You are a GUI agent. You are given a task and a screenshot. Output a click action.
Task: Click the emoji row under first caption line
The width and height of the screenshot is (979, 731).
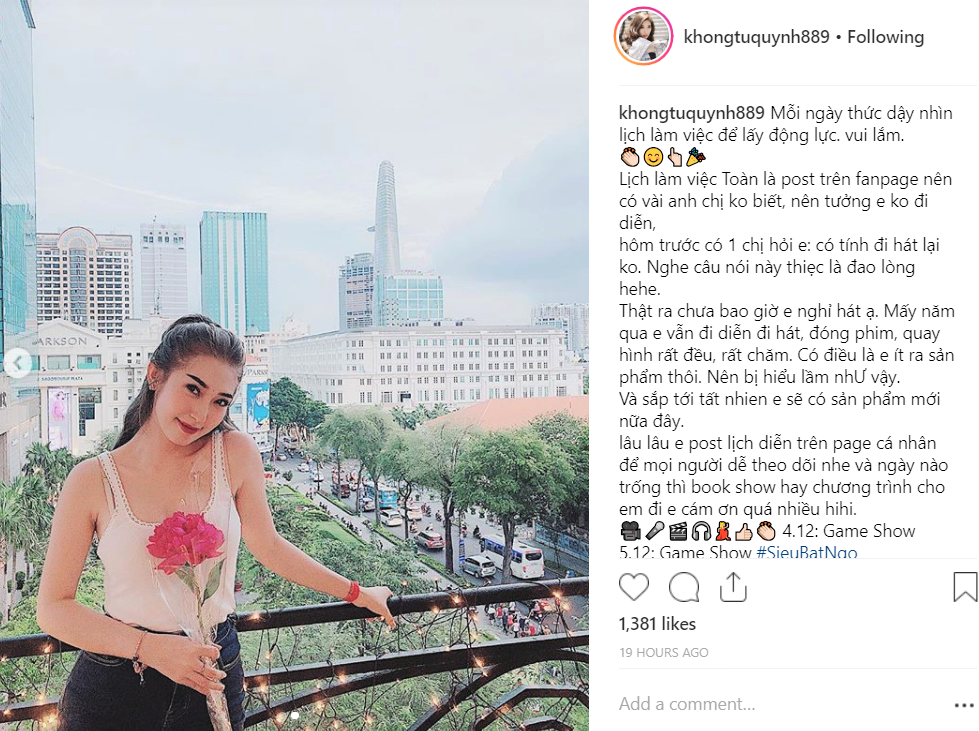pyautogui.click(x=662, y=157)
